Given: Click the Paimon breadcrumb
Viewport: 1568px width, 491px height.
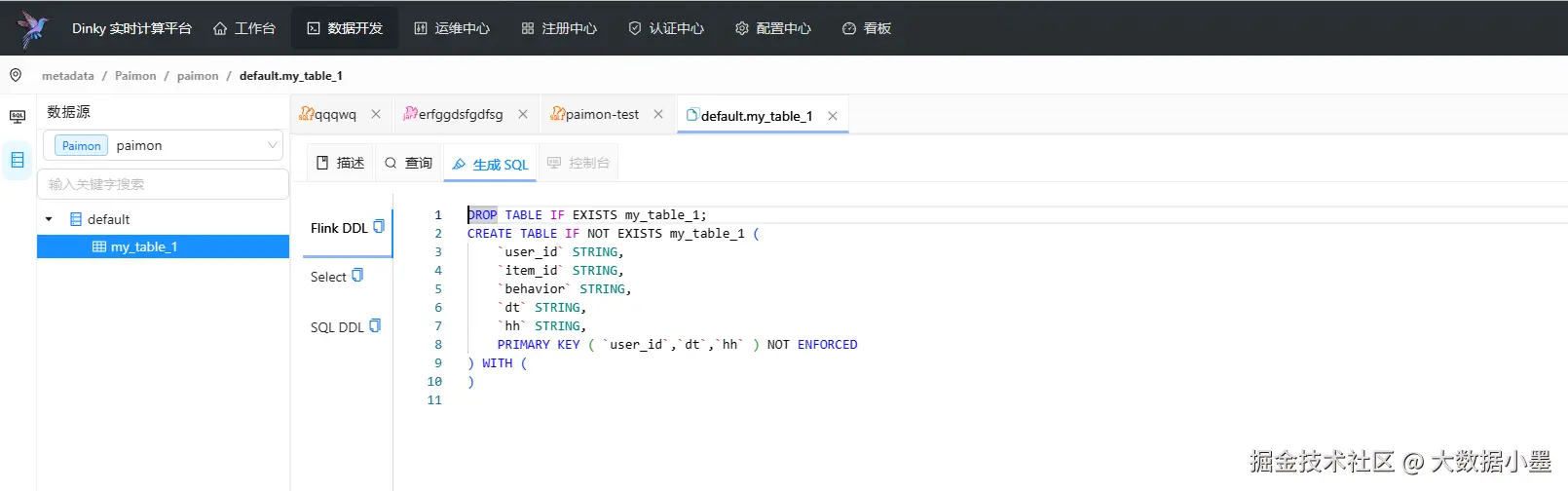Looking at the screenshot, I should [135, 75].
